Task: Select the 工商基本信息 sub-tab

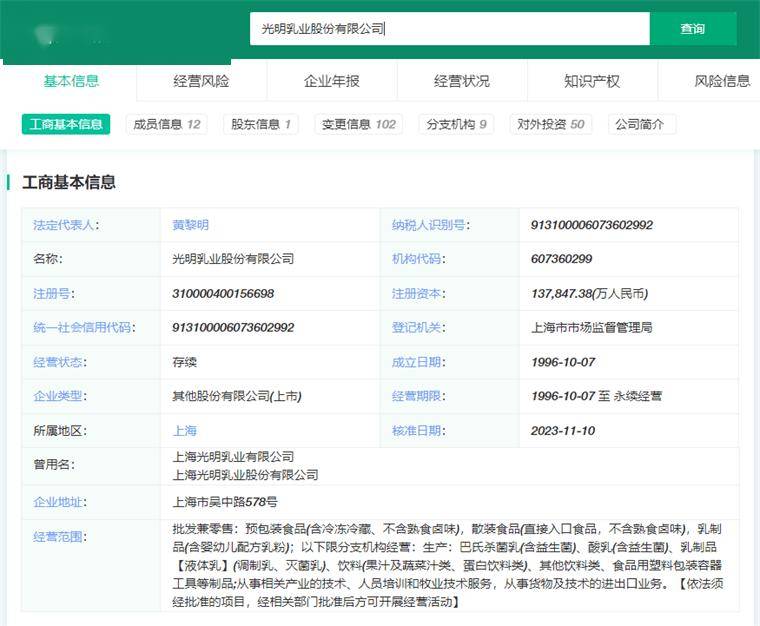Action: click(x=66, y=124)
